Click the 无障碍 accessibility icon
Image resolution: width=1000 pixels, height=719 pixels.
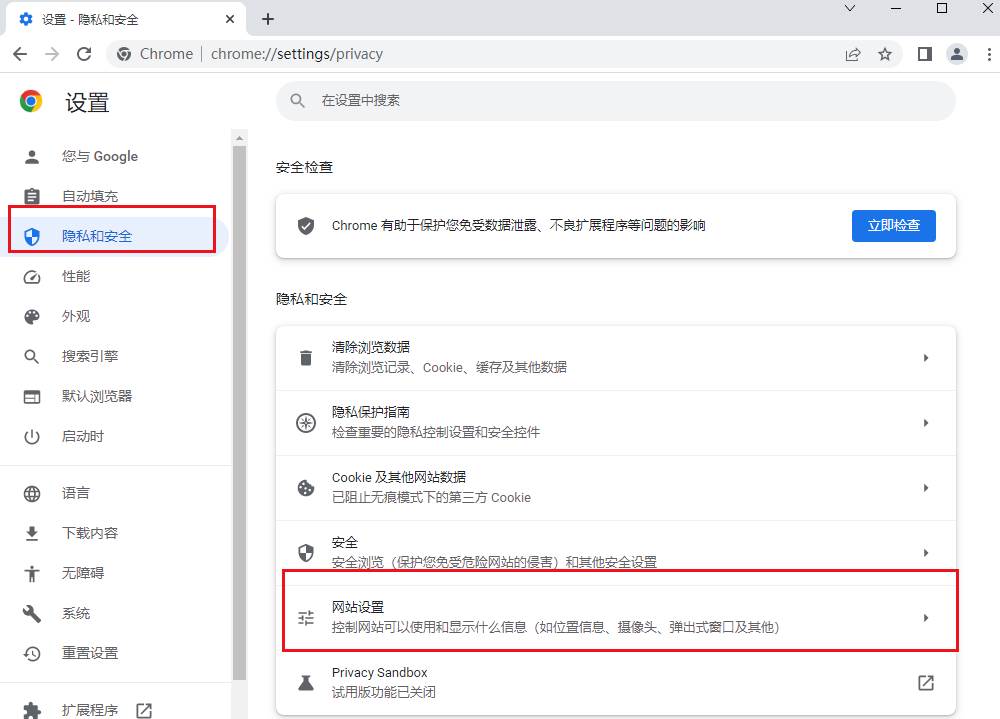point(32,574)
